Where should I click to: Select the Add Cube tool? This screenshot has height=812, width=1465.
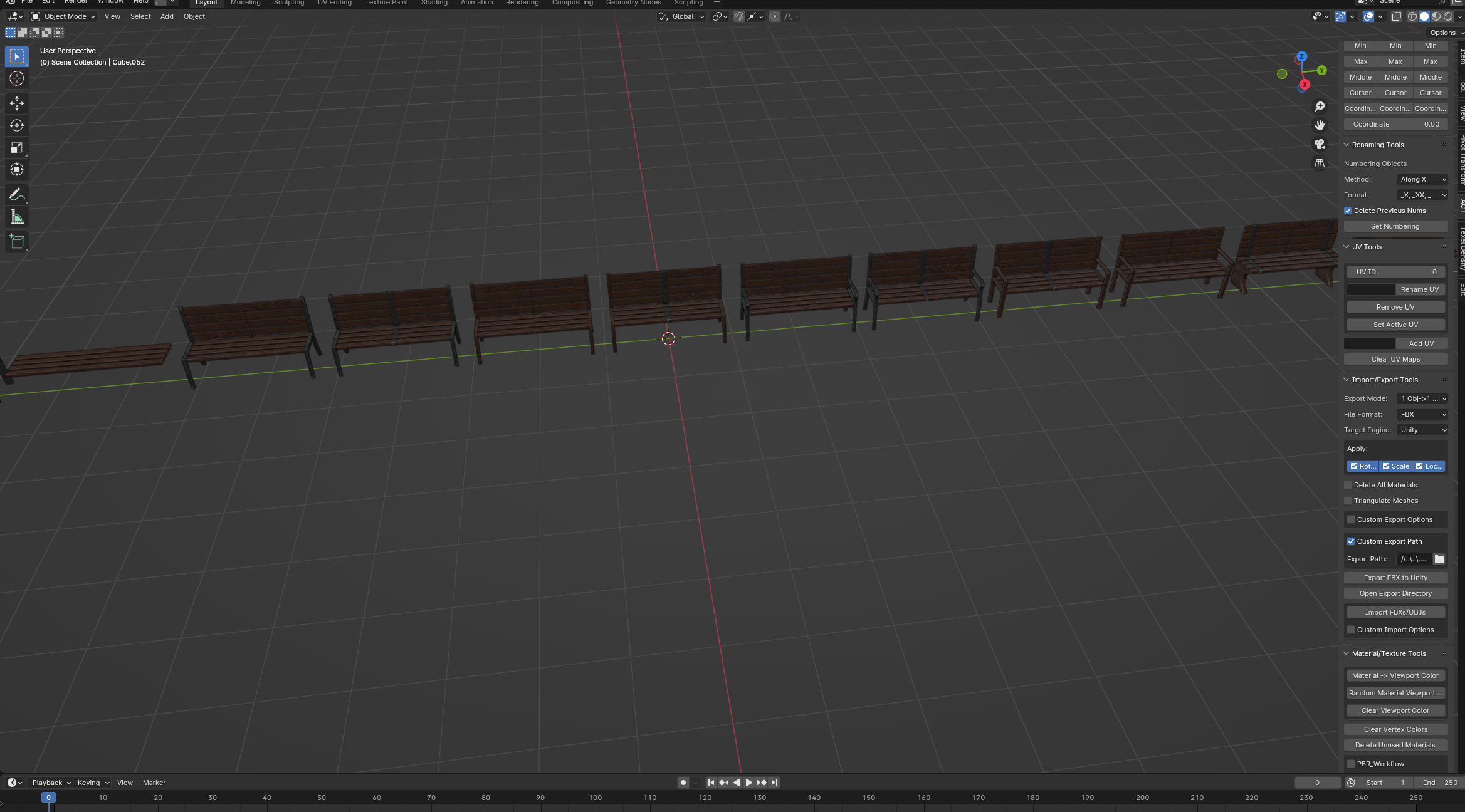[x=17, y=242]
